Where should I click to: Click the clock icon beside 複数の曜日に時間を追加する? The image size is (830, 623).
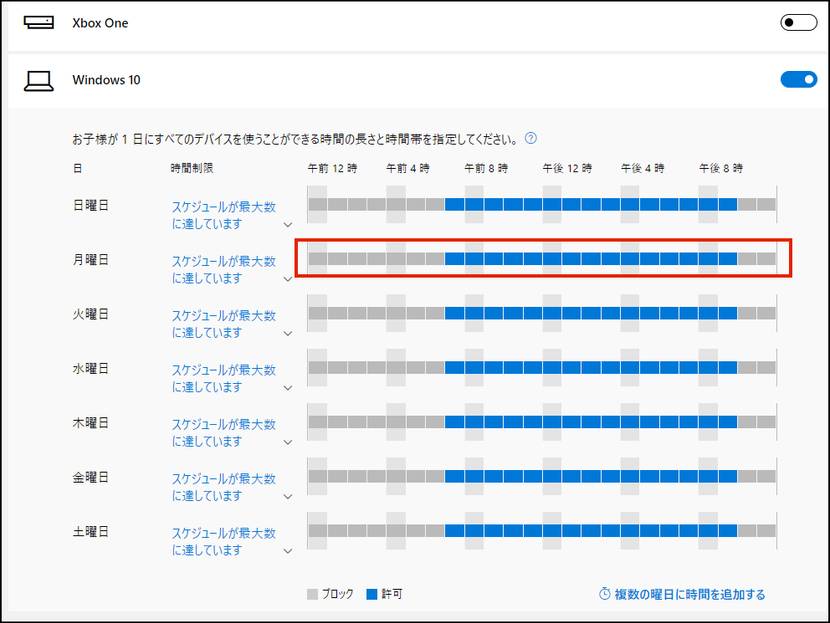click(605, 593)
